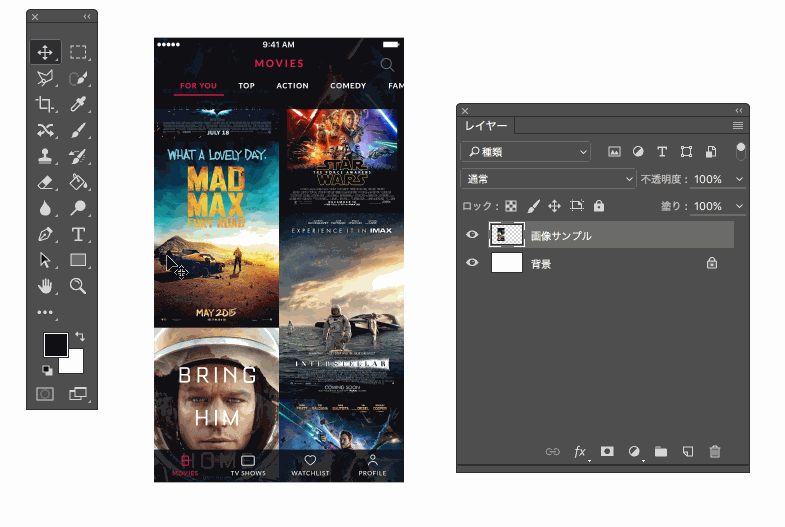Add a layer mask
785x527 pixels.
coord(607,451)
